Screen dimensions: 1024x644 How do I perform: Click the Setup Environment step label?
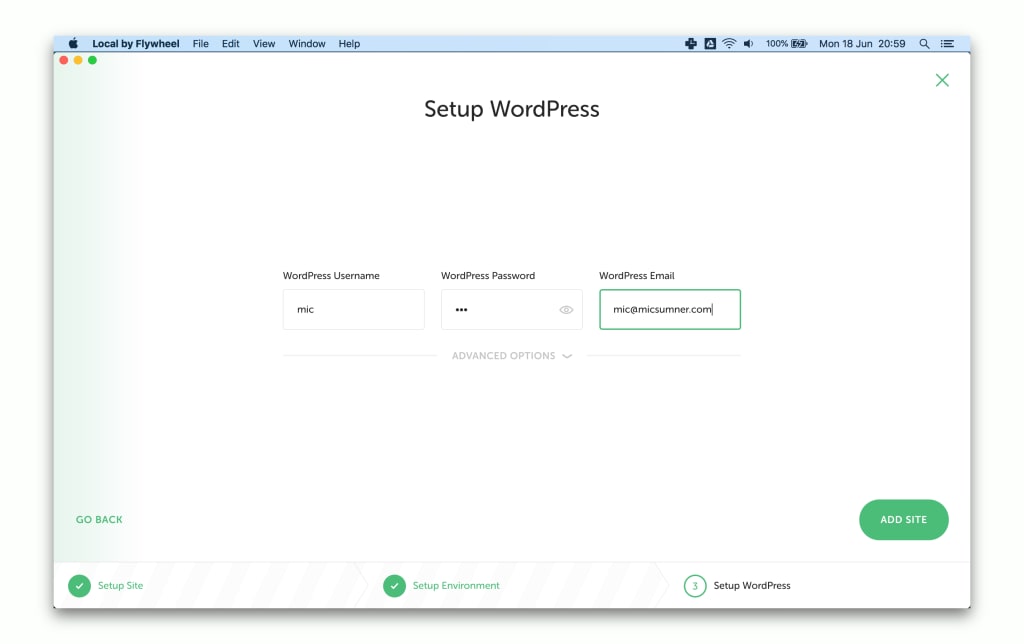(456, 586)
